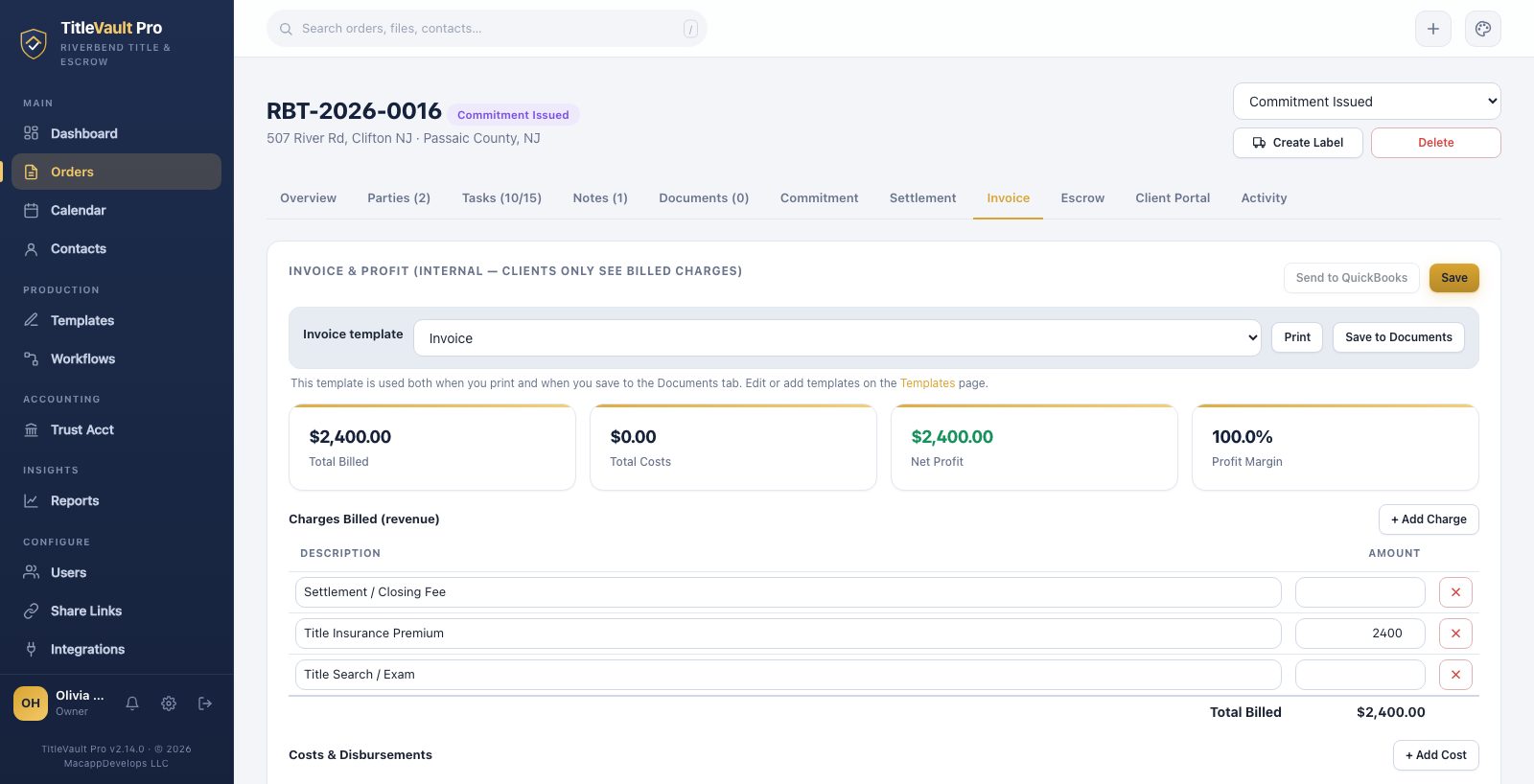Click the Send to QuickBooks button

coord(1352,278)
